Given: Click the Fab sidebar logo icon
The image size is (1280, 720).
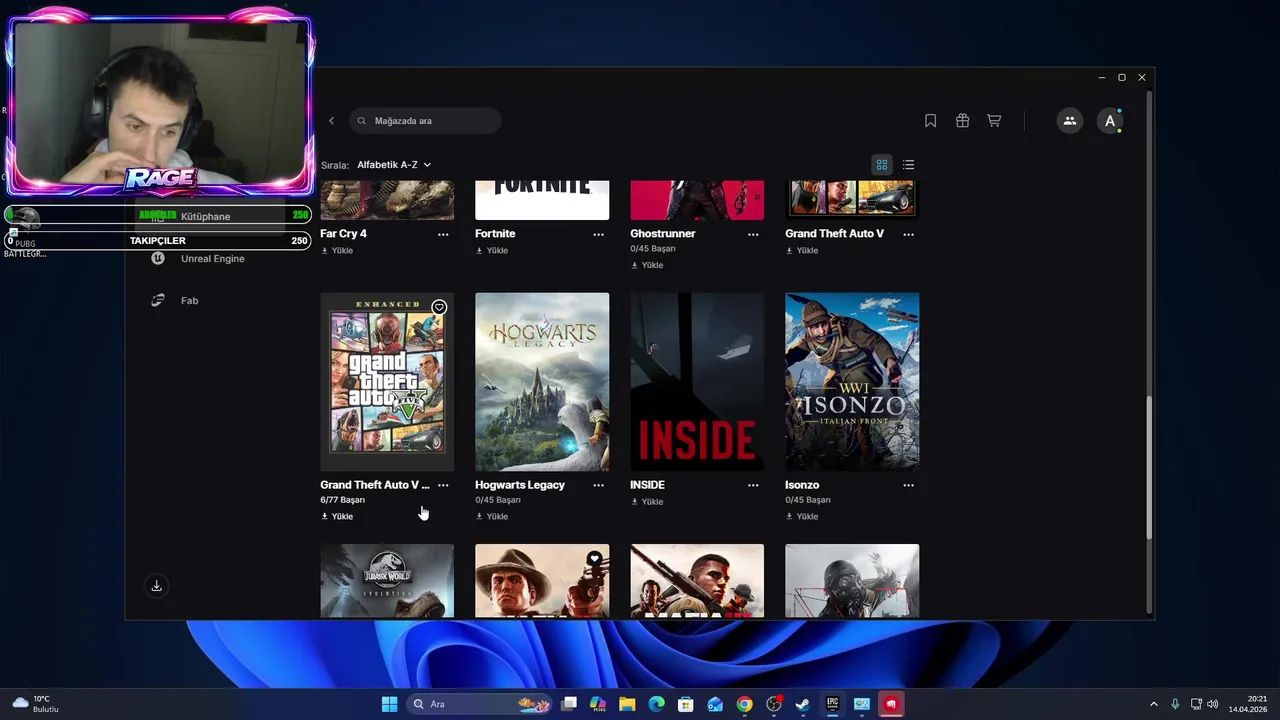Looking at the screenshot, I should [x=157, y=301].
